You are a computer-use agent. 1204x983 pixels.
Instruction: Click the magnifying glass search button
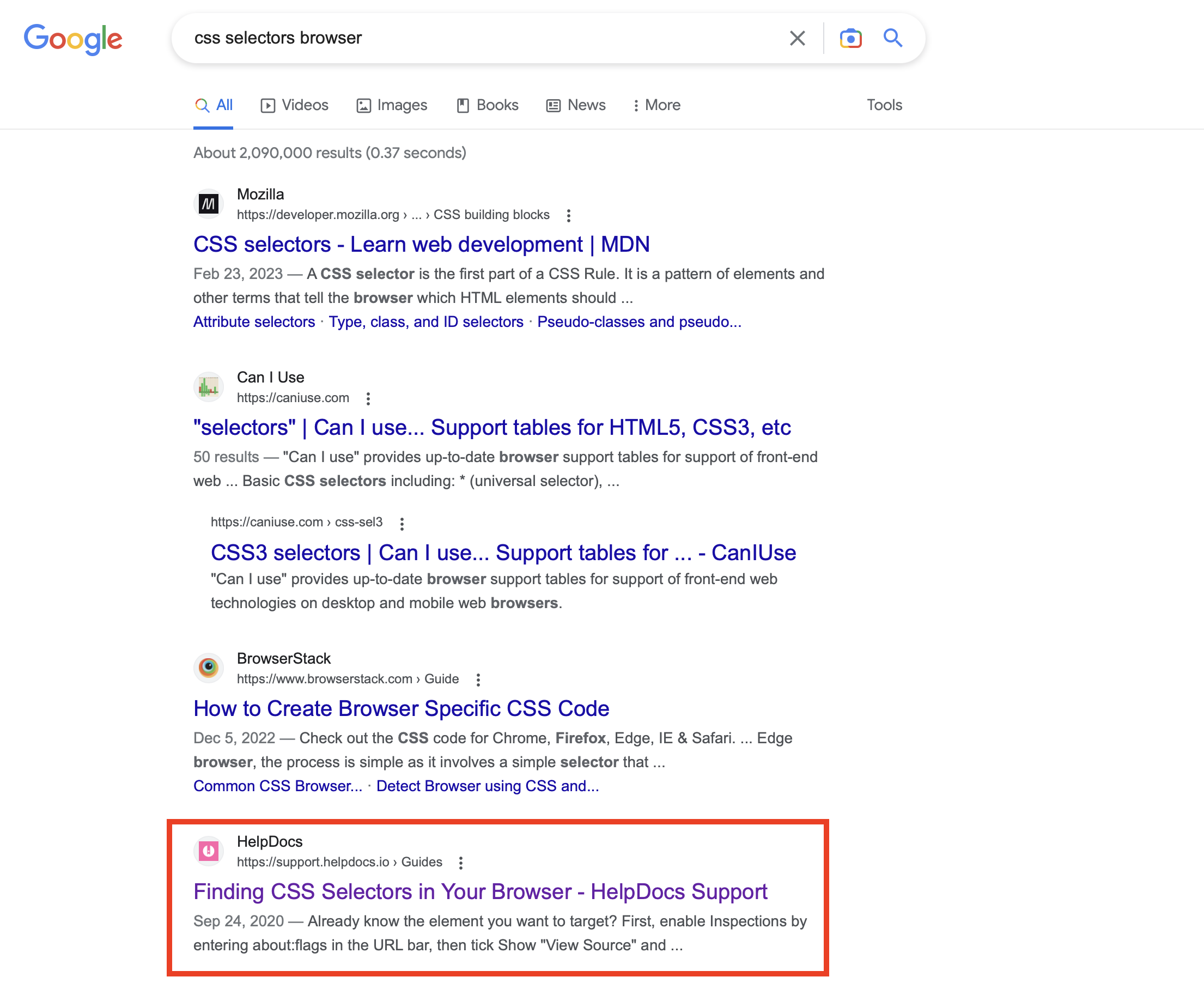[893, 39]
